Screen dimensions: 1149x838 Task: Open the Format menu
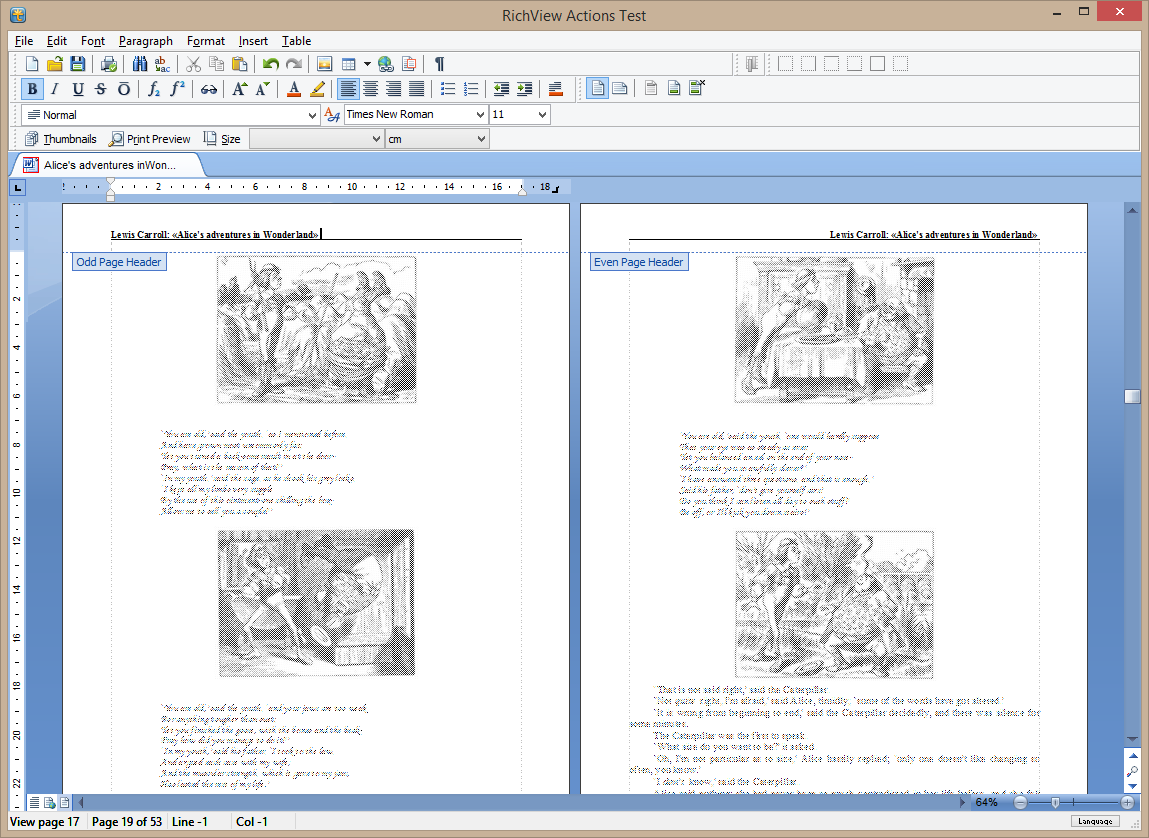pyautogui.click(x=205, y=41)
